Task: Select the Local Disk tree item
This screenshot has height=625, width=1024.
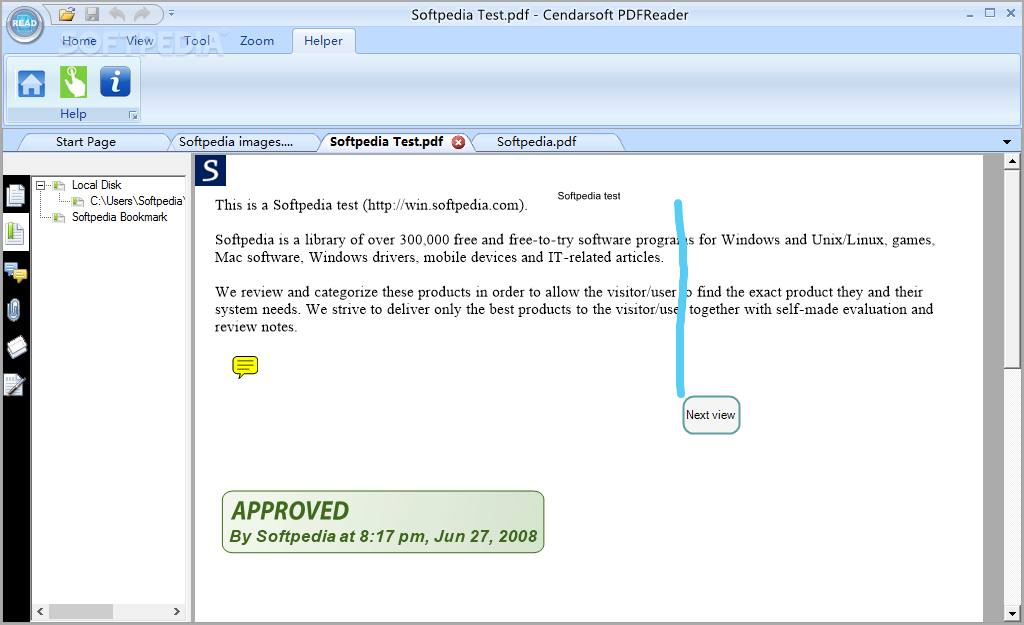Action: pos(97,185)
